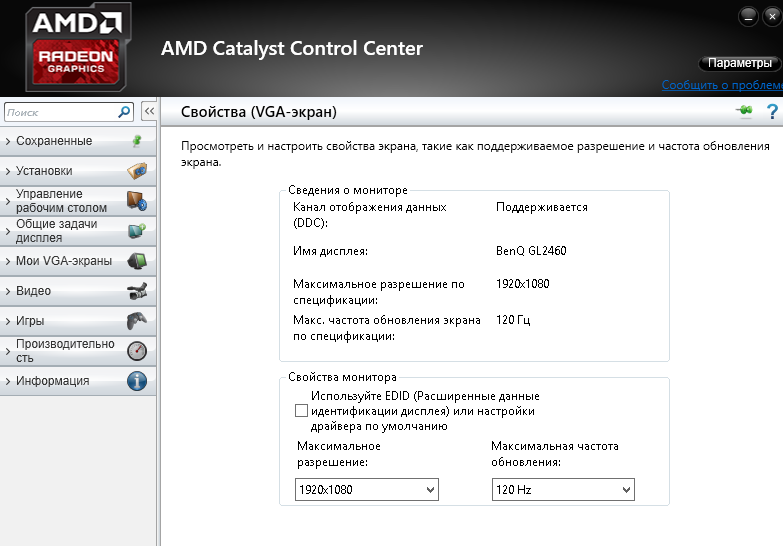783x546 pixels.
Task: Open the Видео sidebar item
Action: (x=78, y=291)
